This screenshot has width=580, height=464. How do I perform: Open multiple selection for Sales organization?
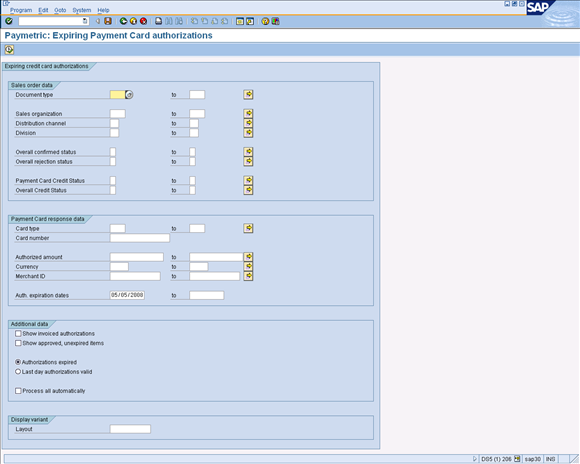click(x=248, y=113)
